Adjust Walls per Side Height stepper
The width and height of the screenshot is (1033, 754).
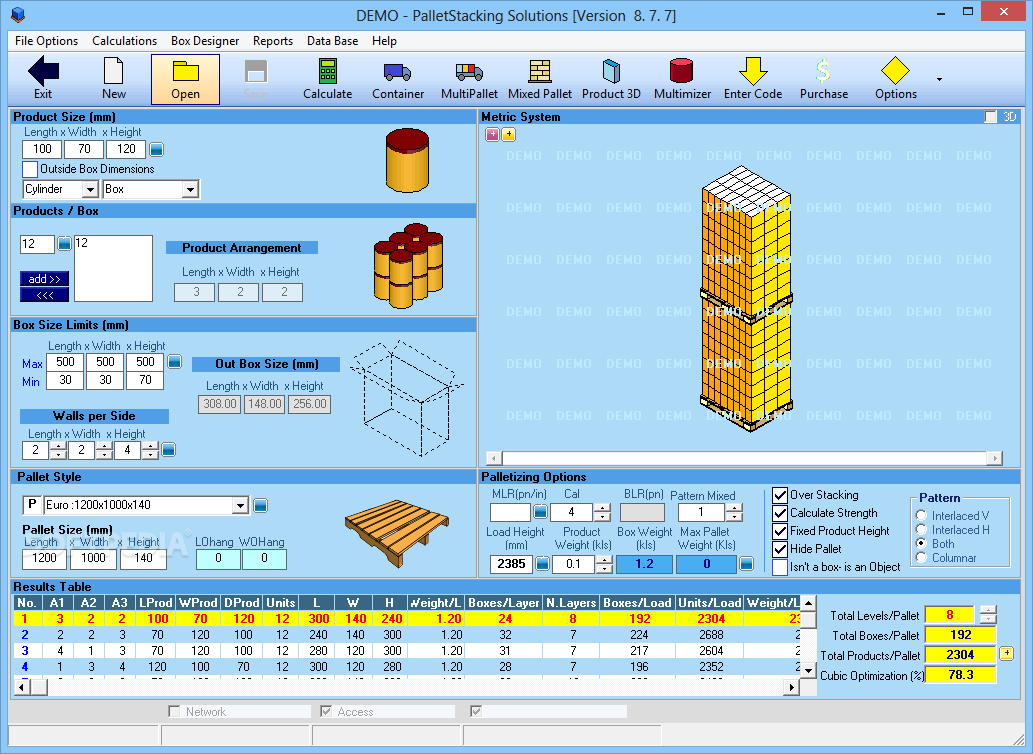click(x=150, y=450)
